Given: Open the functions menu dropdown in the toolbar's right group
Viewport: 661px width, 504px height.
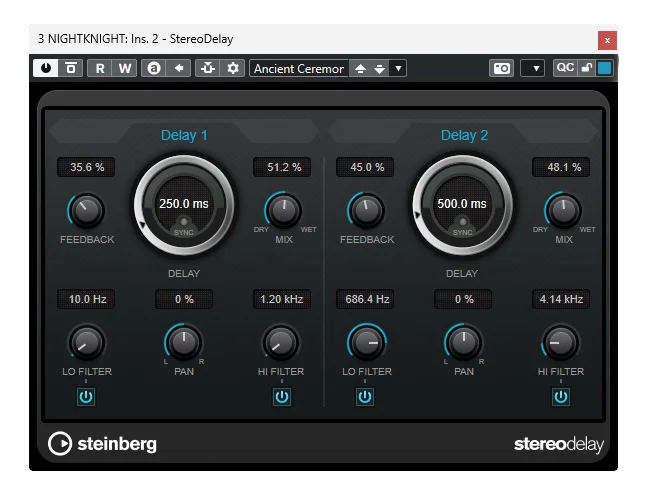Looking at the screenshot, I should [532, 68].
